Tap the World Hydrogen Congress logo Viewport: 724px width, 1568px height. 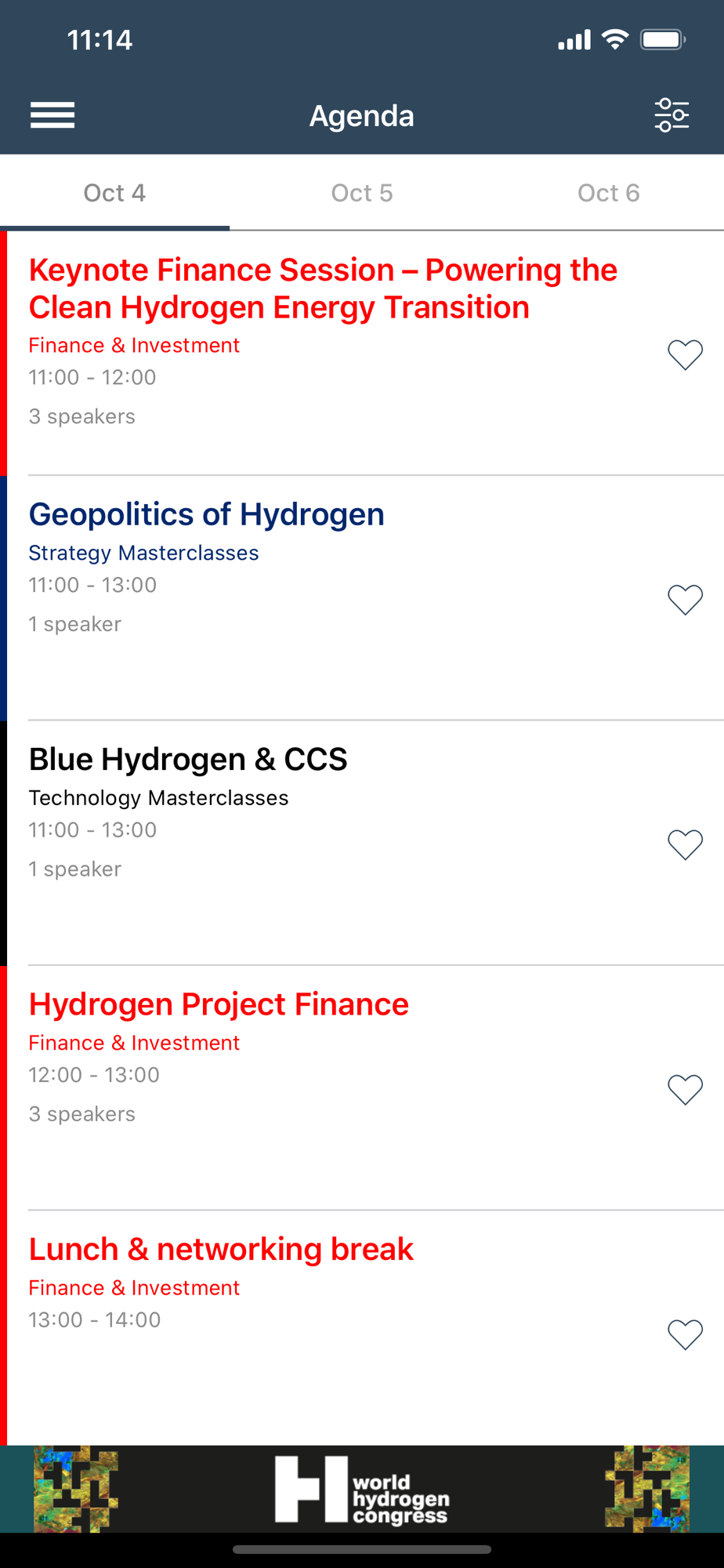361,1489
